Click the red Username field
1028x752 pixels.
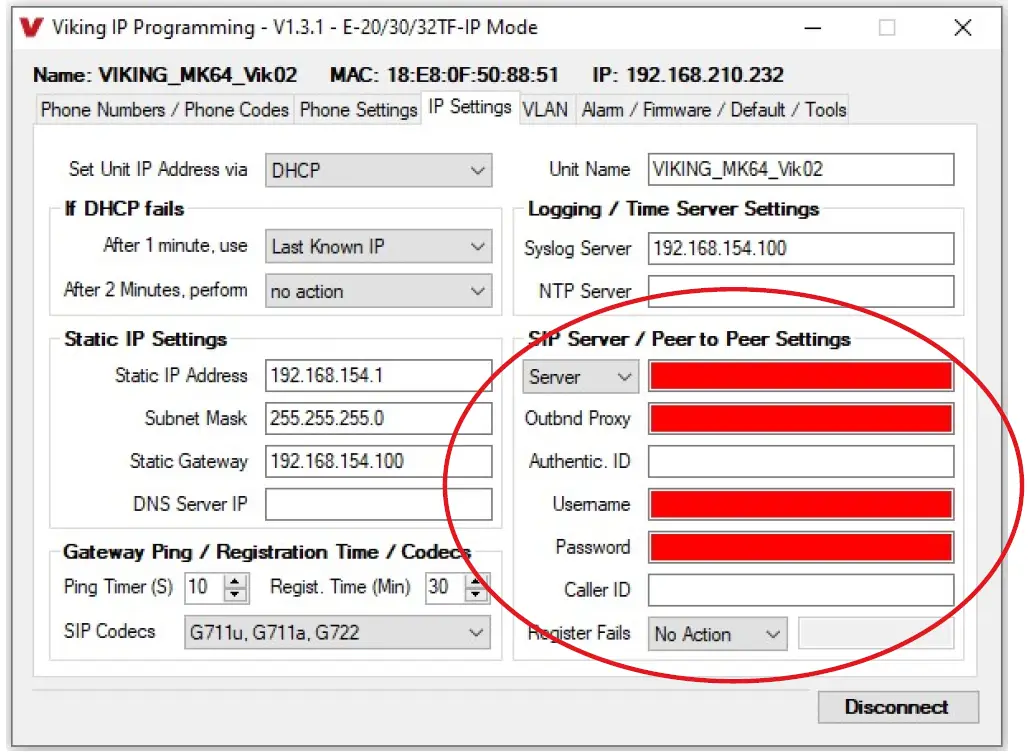click(x=801, y=505)
